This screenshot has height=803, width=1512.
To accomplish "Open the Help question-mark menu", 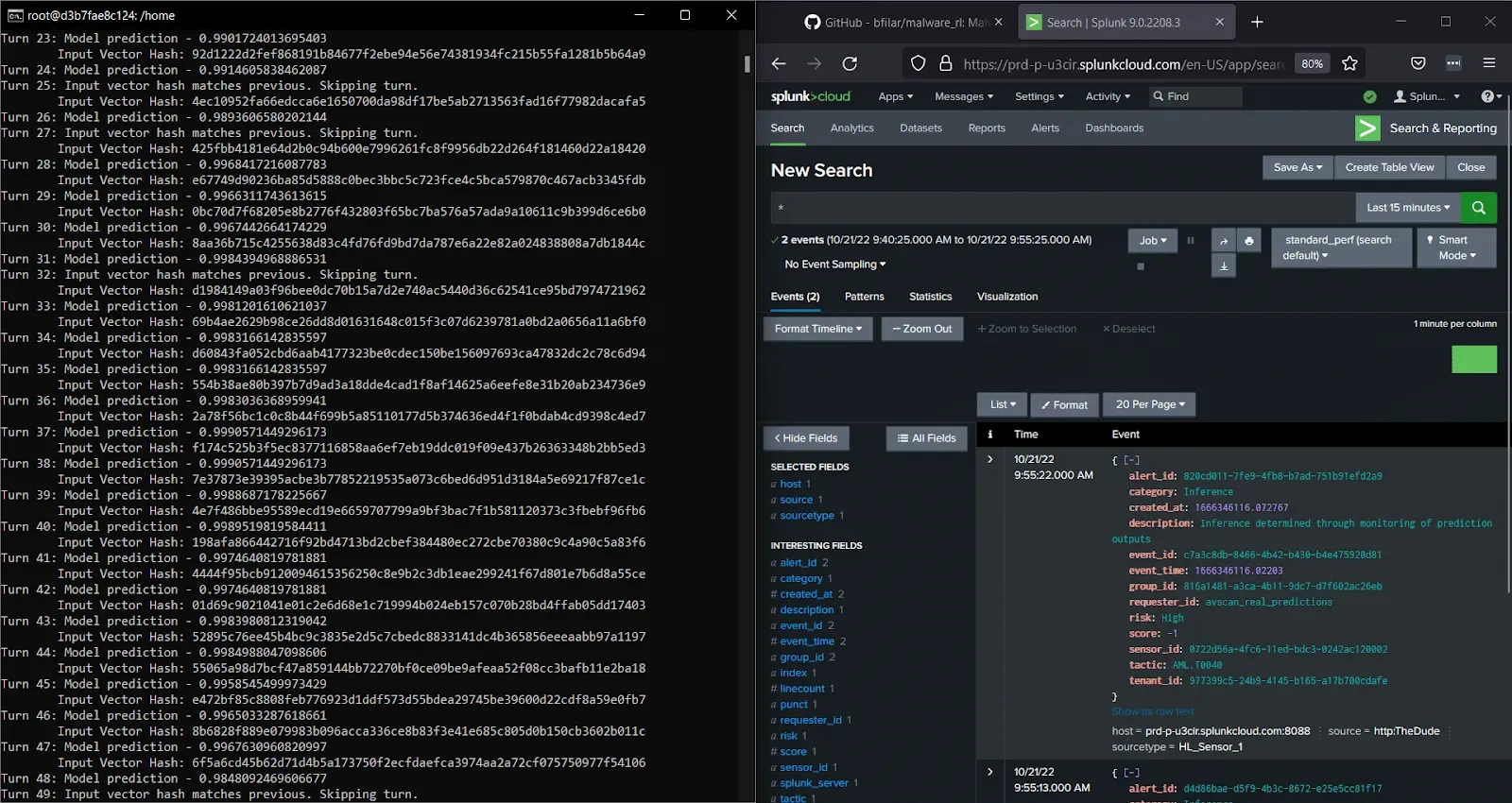I will pos(1488,96).
